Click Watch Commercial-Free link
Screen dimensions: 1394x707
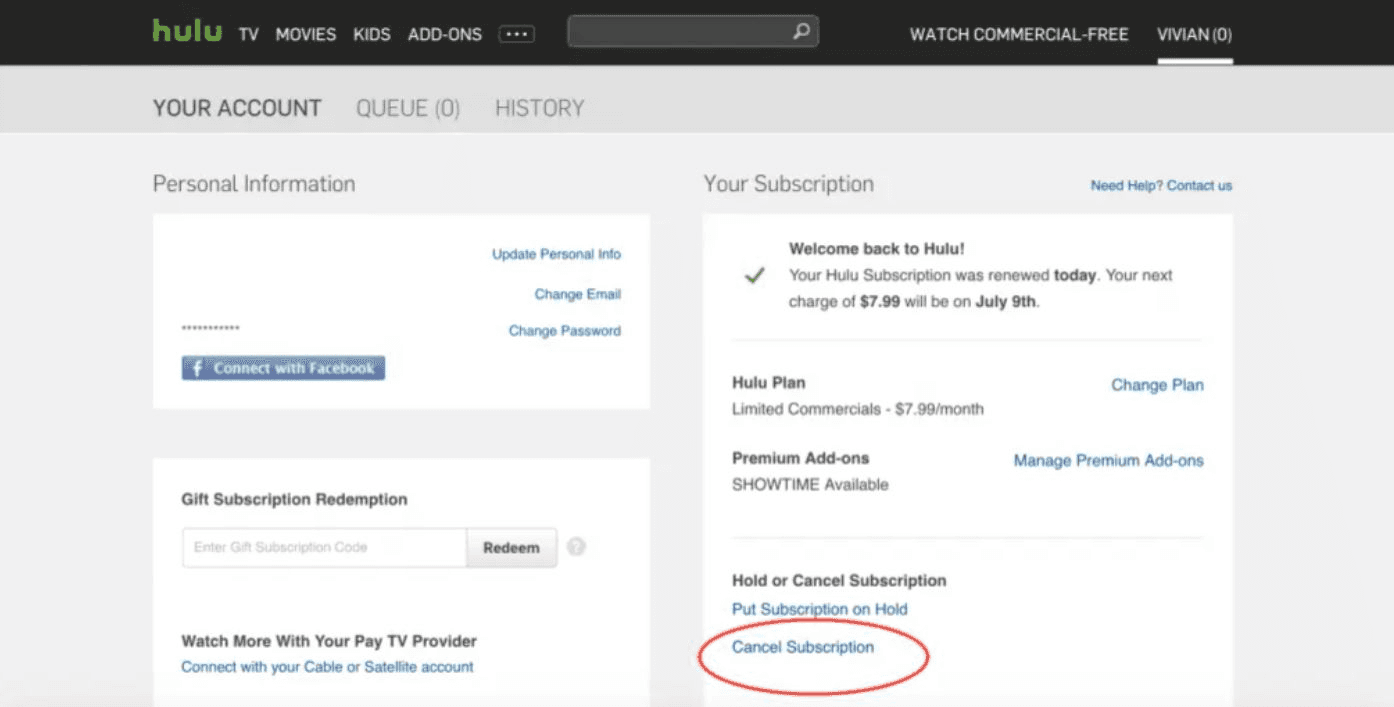[x=1019, y=34]
